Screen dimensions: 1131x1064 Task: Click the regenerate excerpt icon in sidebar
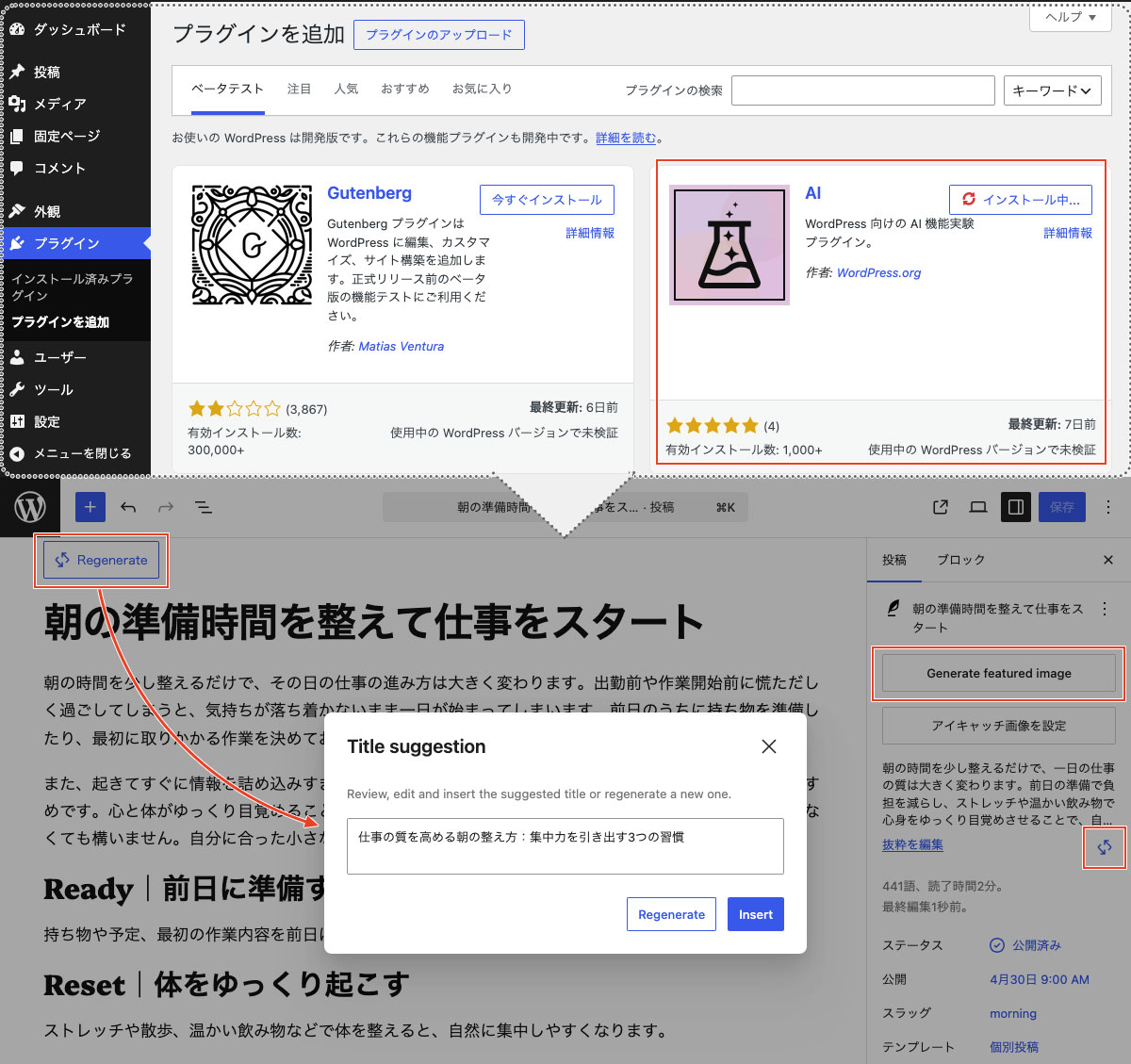click(x=1105, y=847)
